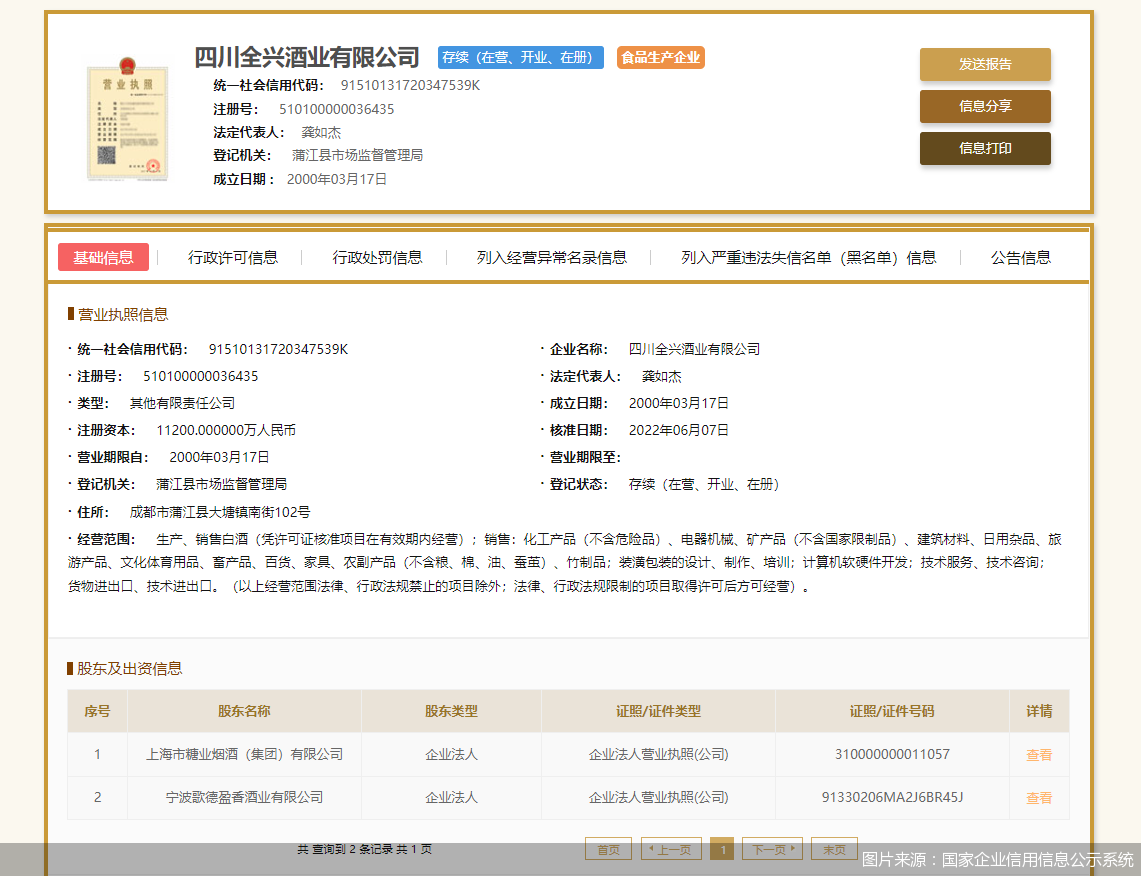This screenshot has width=1141, height=876.
Task: Switch to the 行政许可信息 tab
Action: pyautogui.click(x=233, y=258)
